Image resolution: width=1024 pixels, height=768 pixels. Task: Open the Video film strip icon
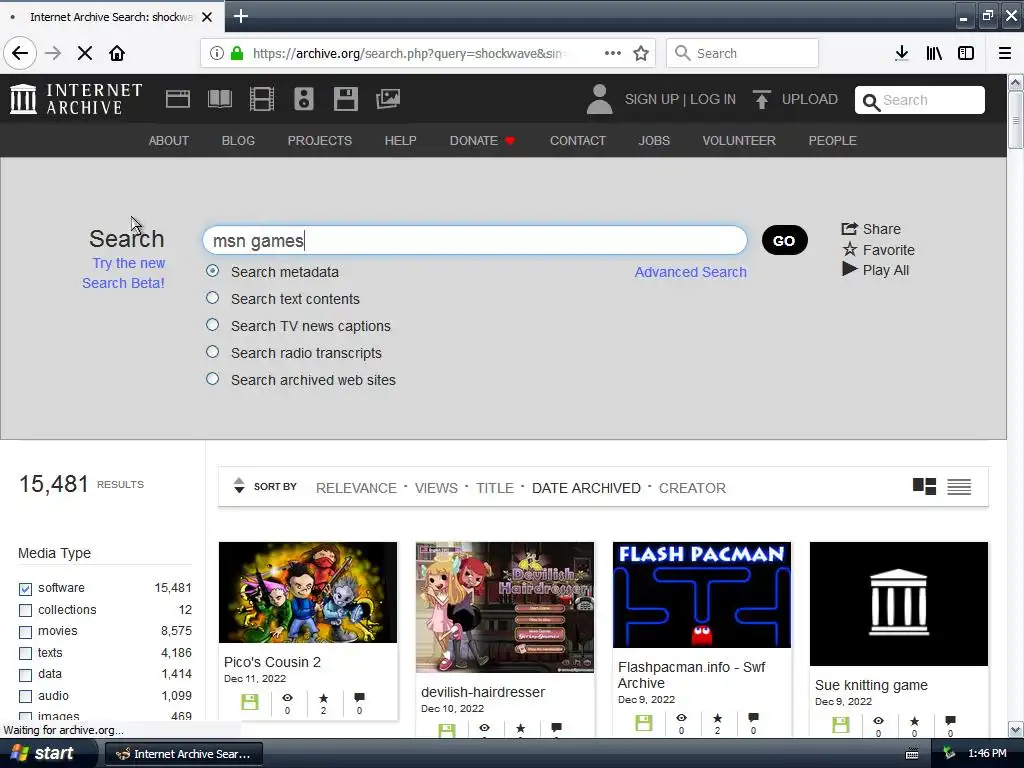[262, 99]
